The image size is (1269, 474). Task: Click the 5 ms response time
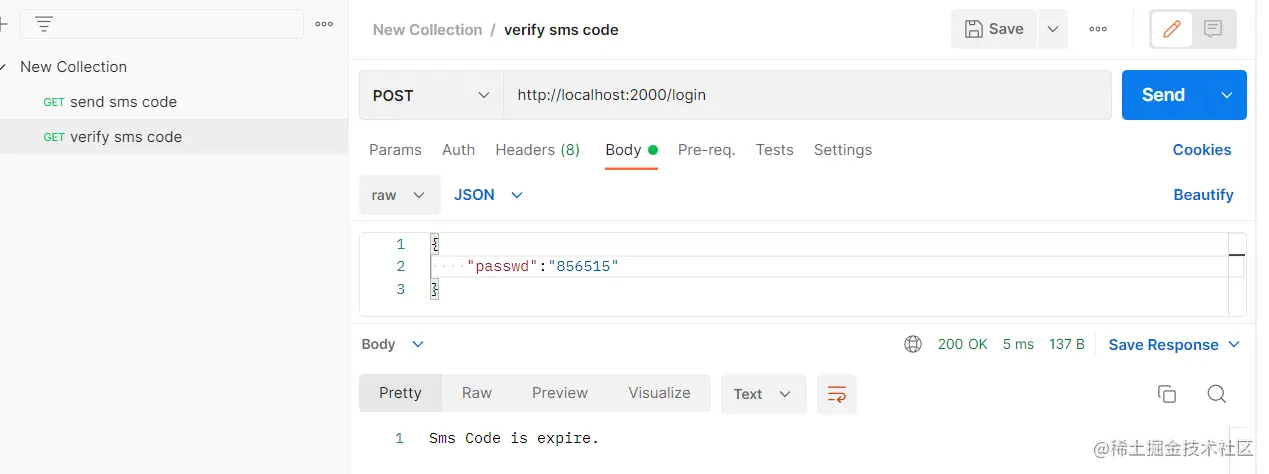(x=1018, y=344)
